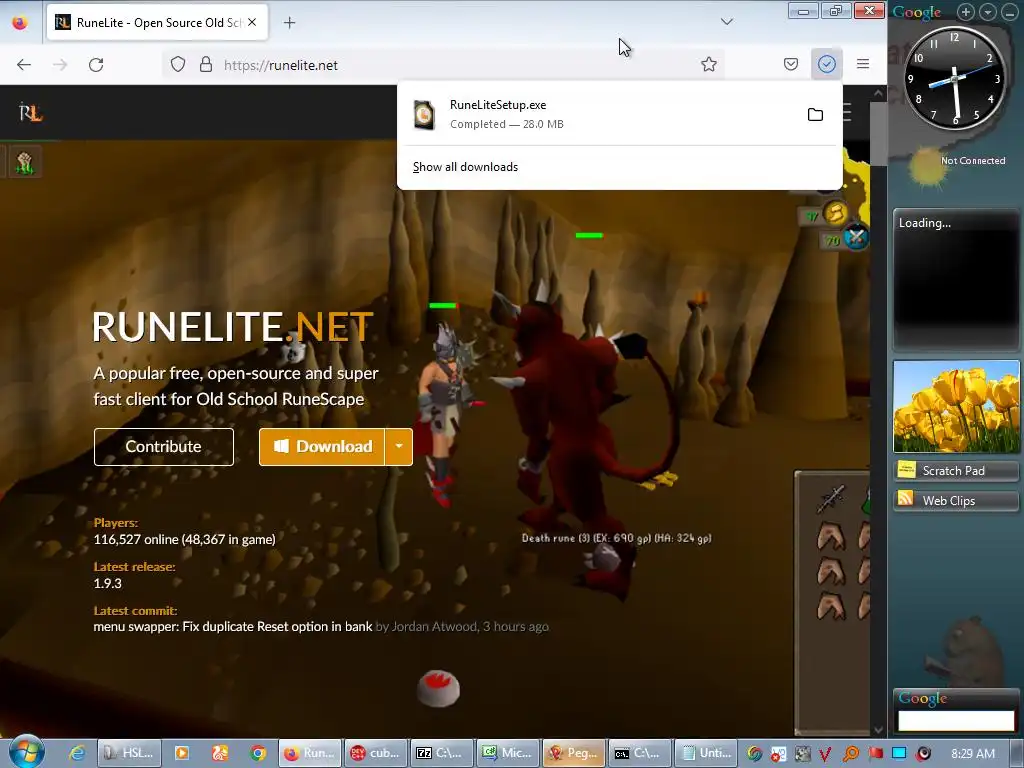Open the UC Browser taskbar icon
Screen dimensions: 1024x768
(x=220, y=753)
